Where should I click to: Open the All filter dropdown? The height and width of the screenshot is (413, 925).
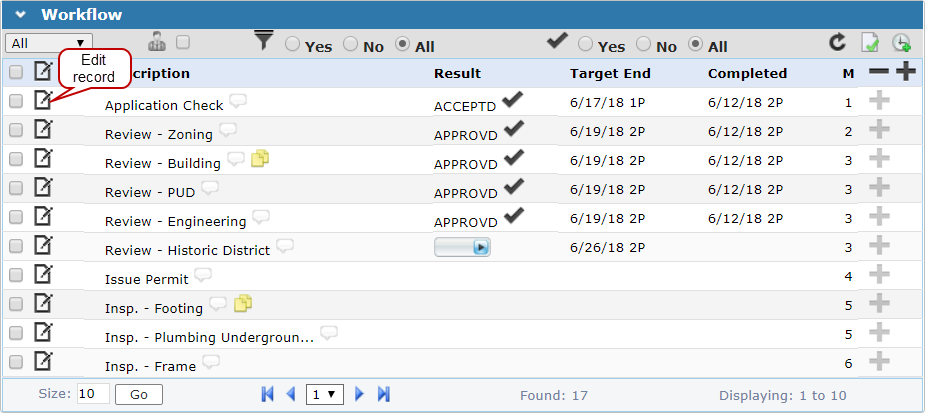47,43
